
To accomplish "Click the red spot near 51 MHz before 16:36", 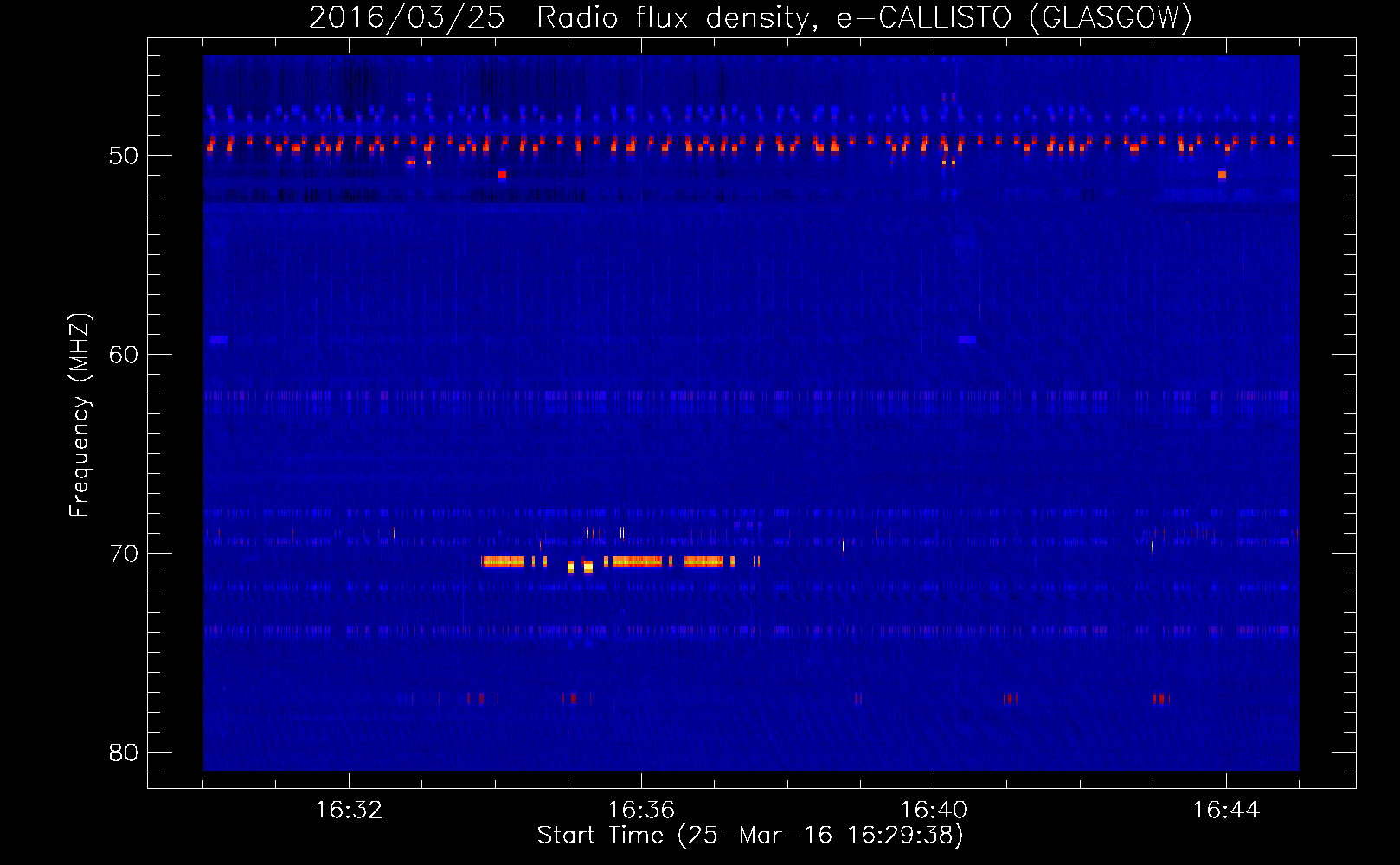I will tap(502, 175).
